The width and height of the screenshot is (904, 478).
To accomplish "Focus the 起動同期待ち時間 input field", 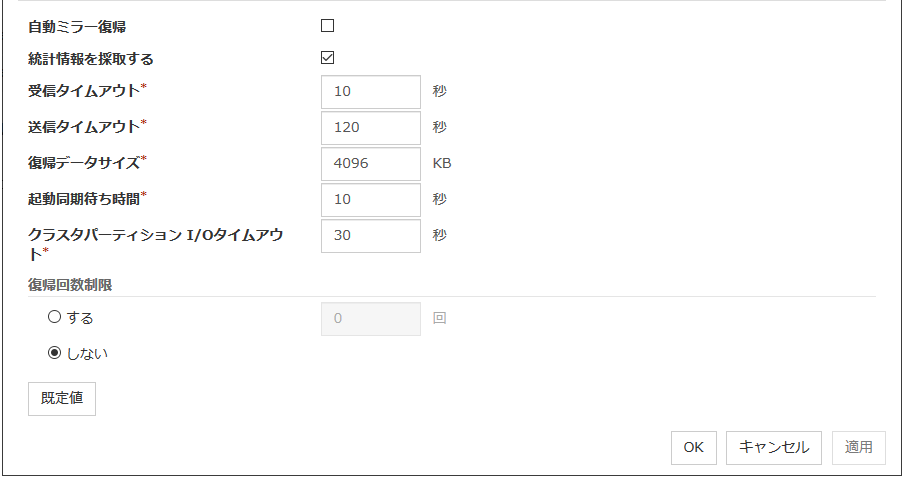I will [x=370, y=199].
